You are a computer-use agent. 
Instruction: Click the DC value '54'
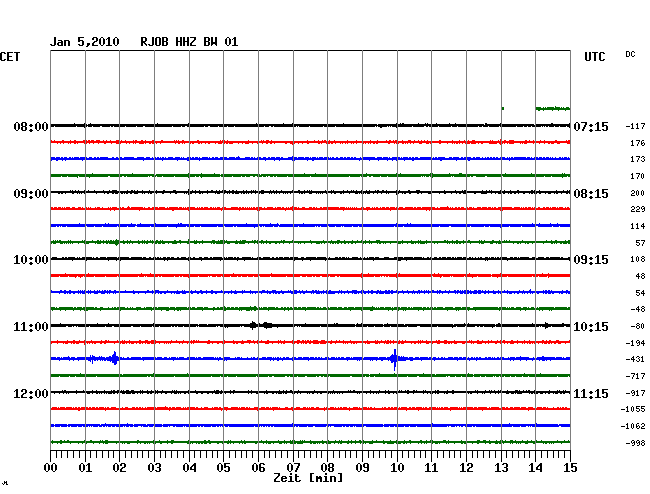point(640,293)
